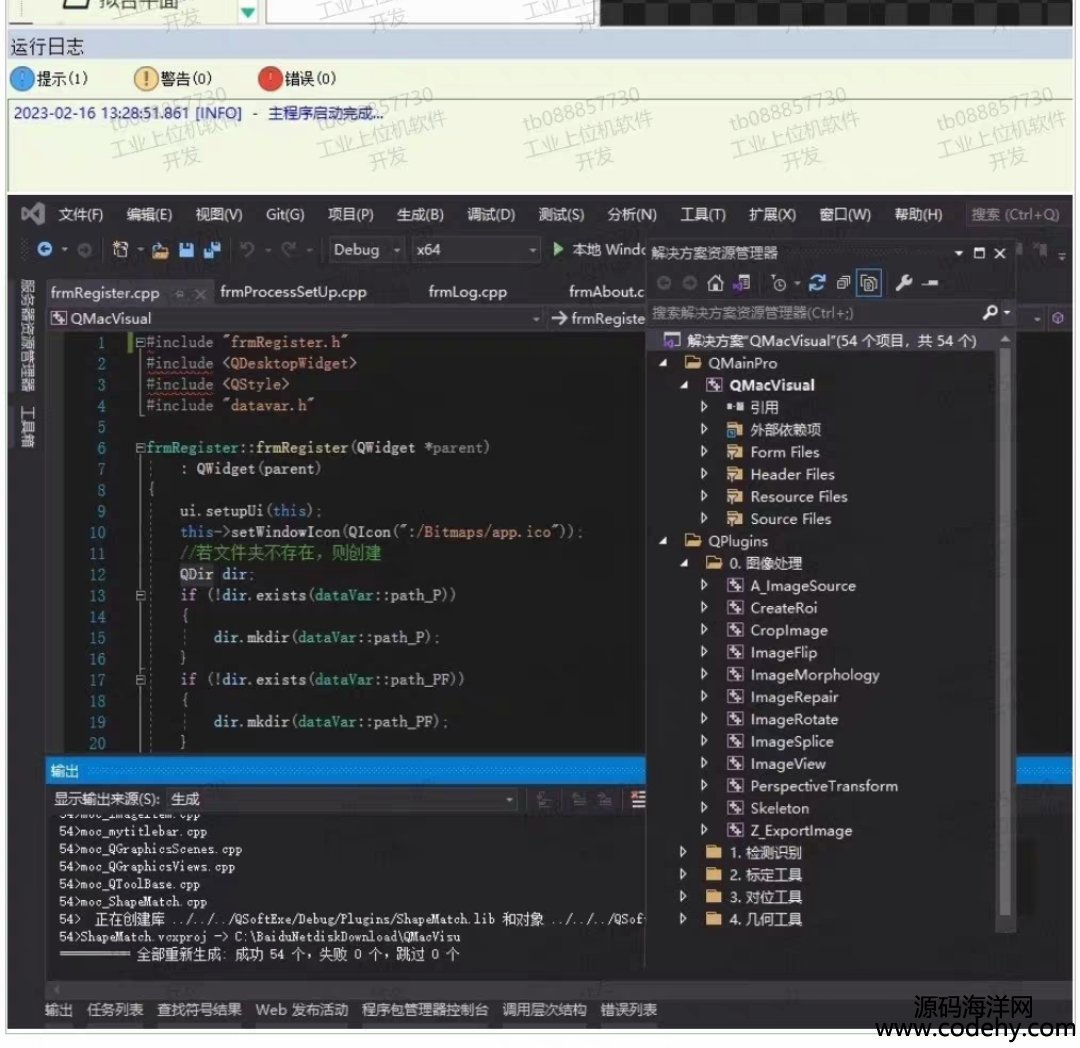Pin the frmRegister.cpp tab
1080x1048 pixels.
click(179, 294)
